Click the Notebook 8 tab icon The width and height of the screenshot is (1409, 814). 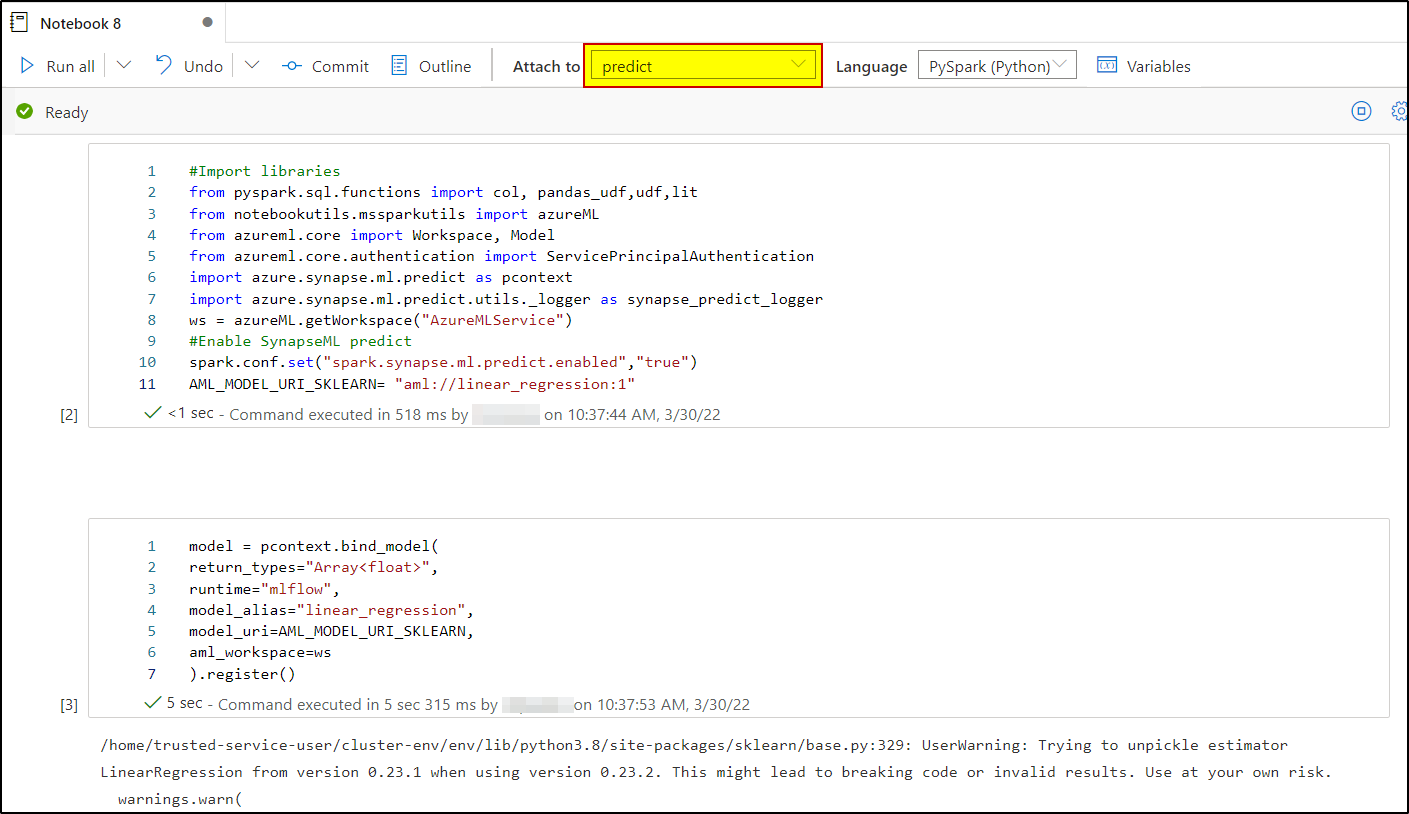pyautogui.click(x=20, y=22)
